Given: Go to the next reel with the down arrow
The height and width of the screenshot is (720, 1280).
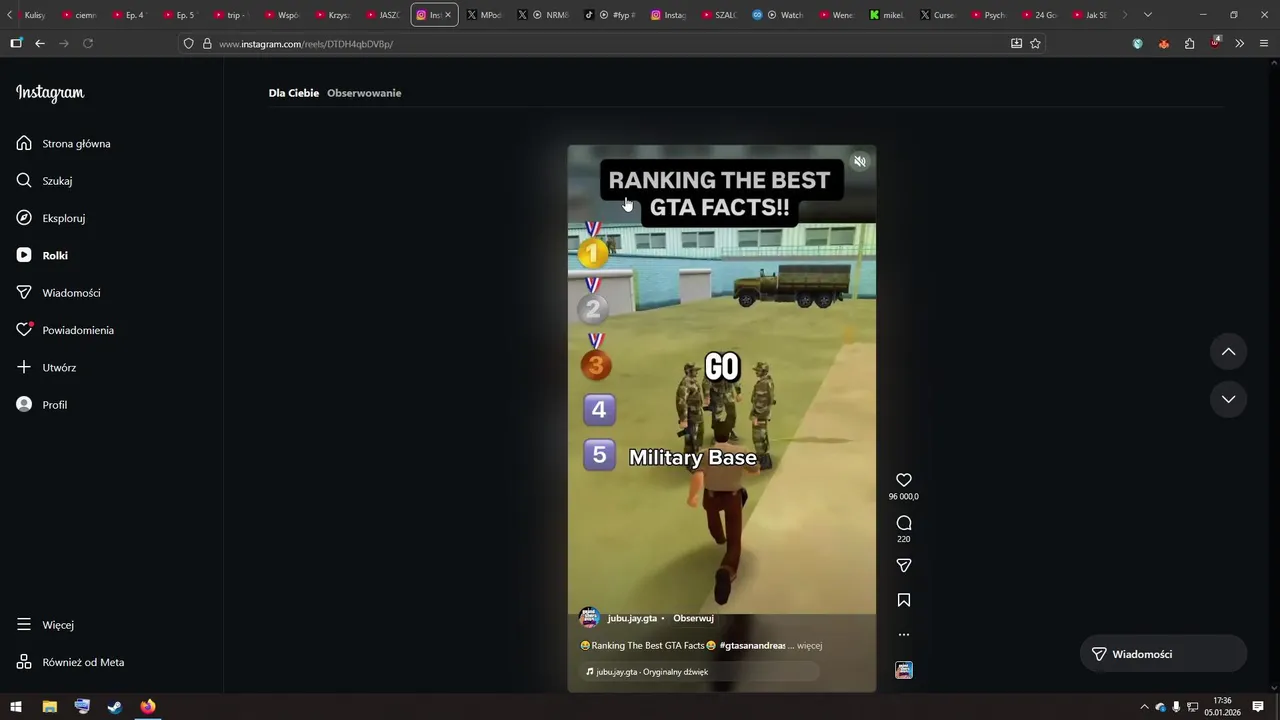Looking at the screenshot, I should pyautogui.click(x=1229, y=399).
